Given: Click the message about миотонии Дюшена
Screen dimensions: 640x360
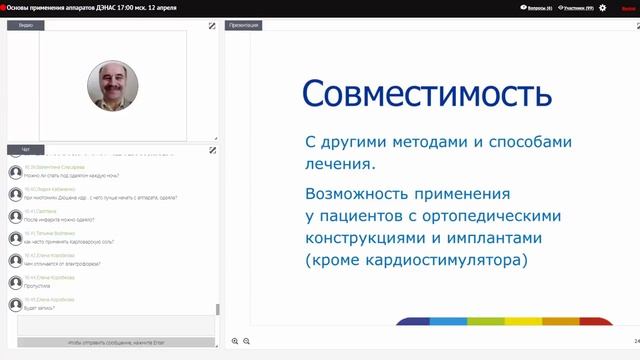Looking at the screenshot, I should click(100, 198).
